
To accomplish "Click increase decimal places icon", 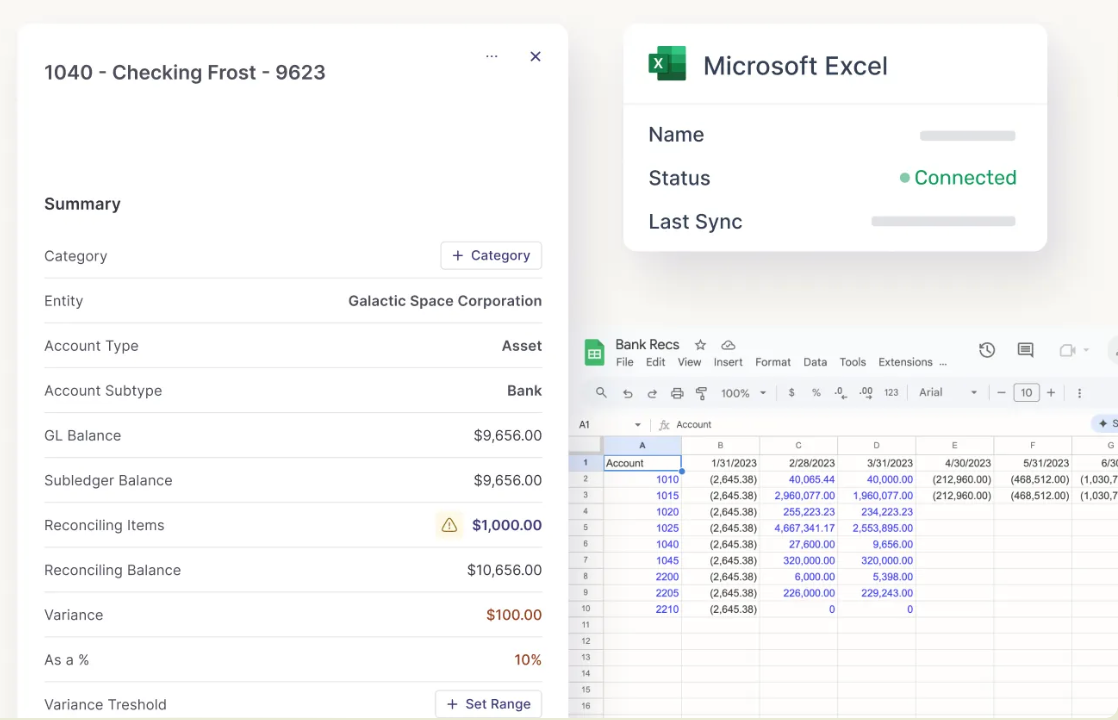I will 866,393.
